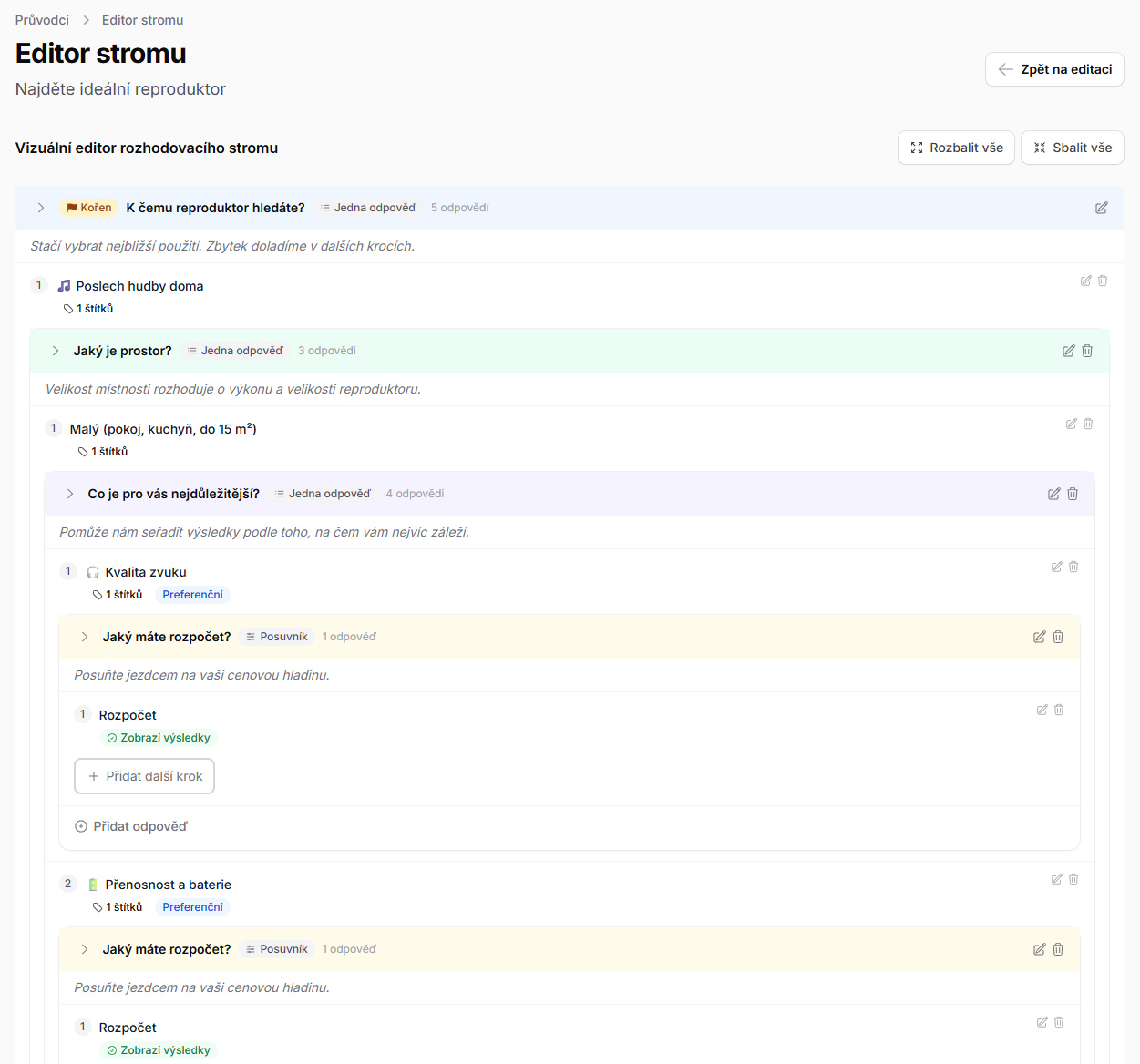
Task: Click 'Posuvník' type badge under 'Přenosnost a baterie'
Action: tap(277, 949)
